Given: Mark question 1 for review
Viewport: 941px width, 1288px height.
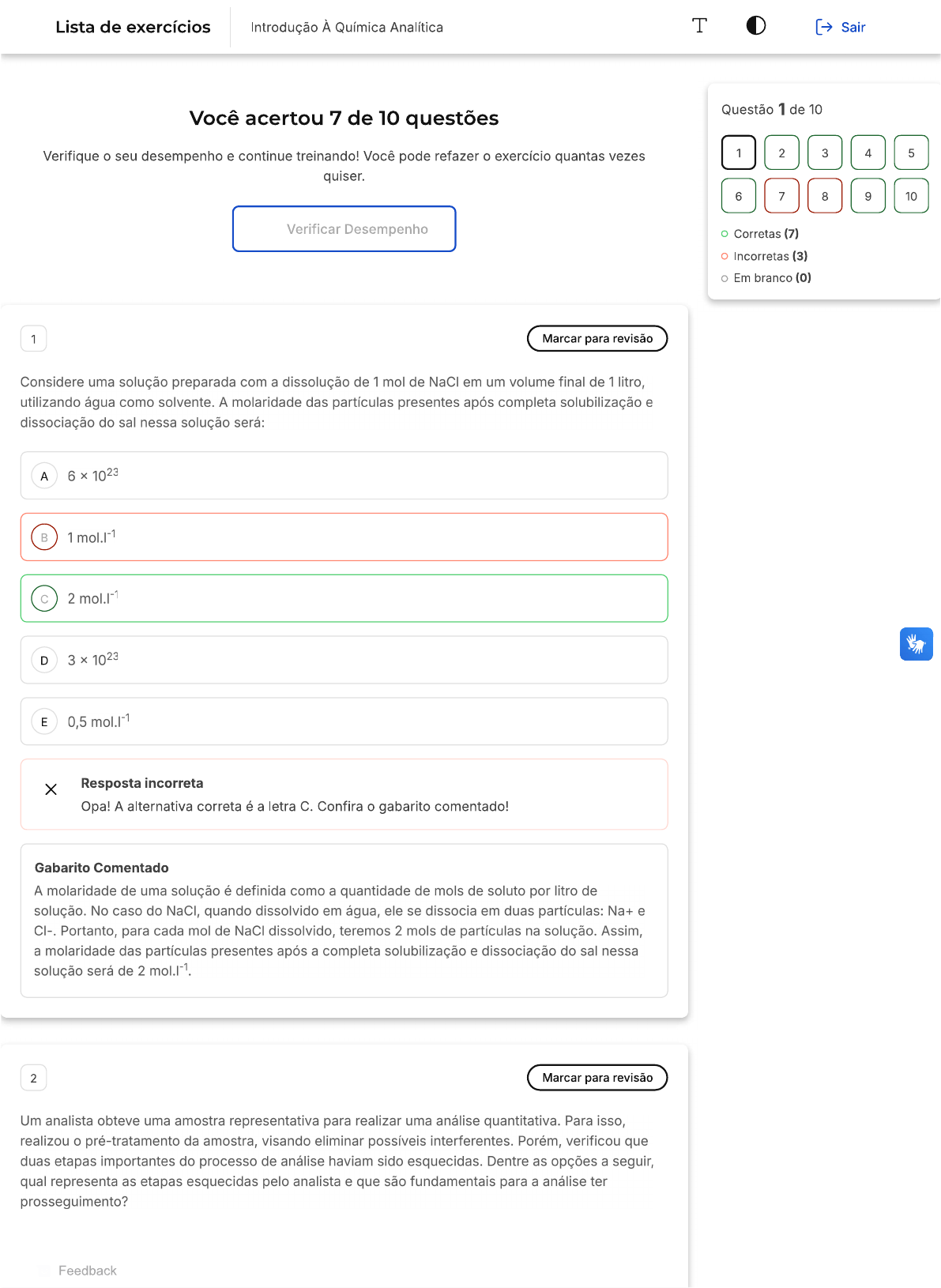Looking at the screenshot, I should pos(597,339).
